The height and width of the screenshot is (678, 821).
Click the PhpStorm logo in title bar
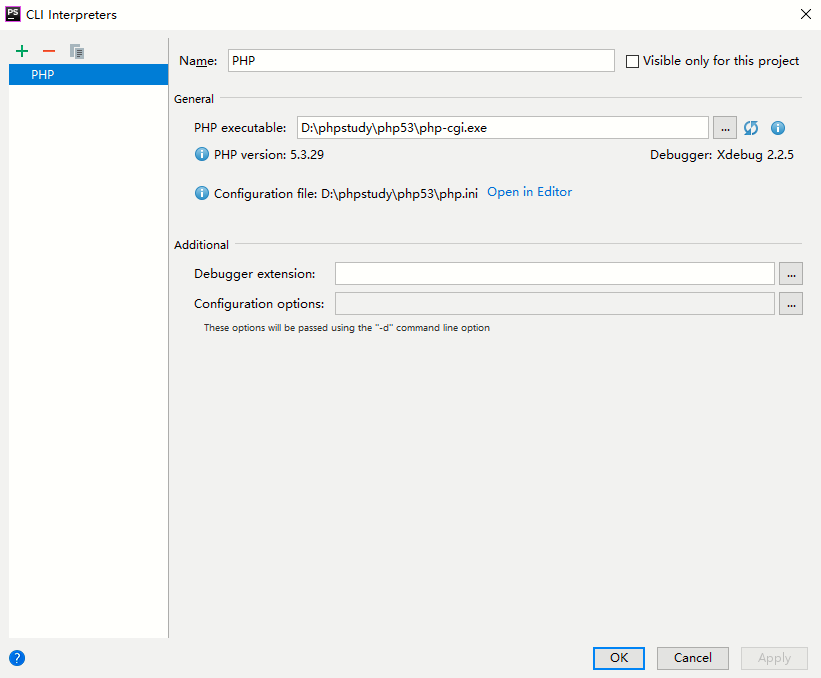[13, 14]
